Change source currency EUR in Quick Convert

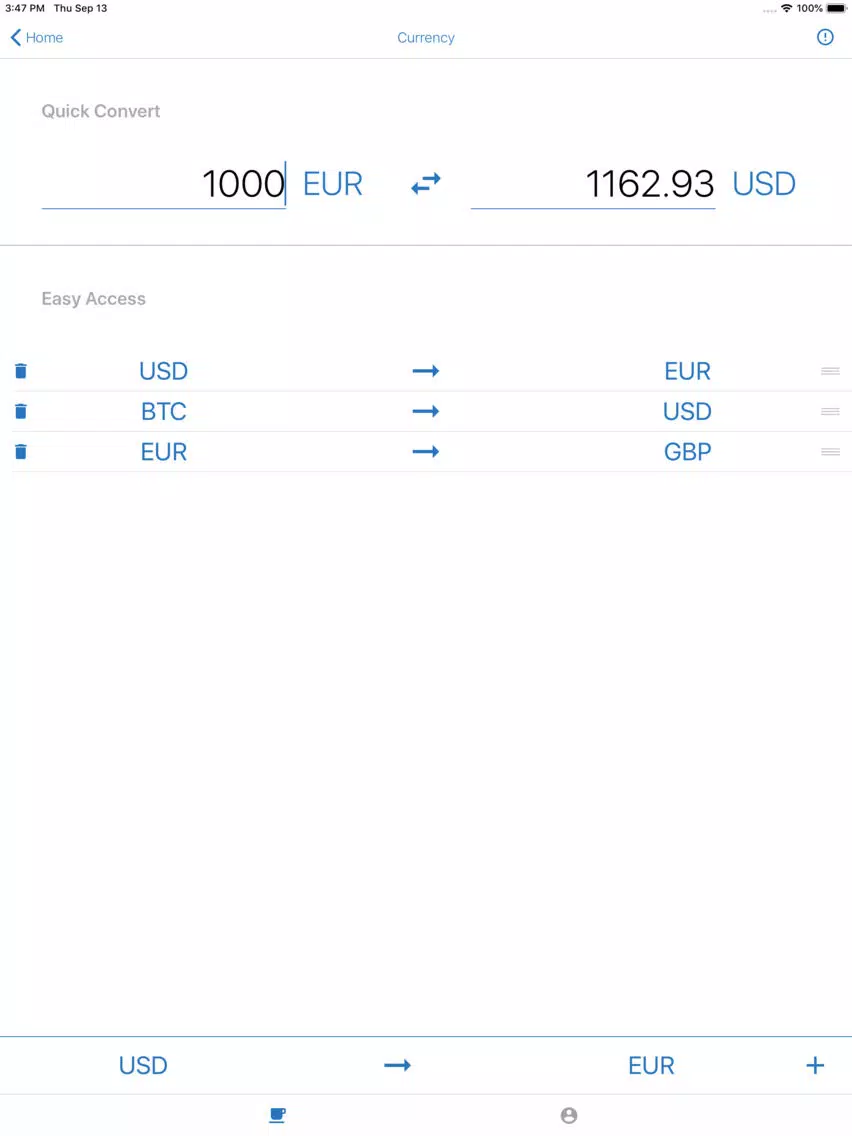(333, 184)
